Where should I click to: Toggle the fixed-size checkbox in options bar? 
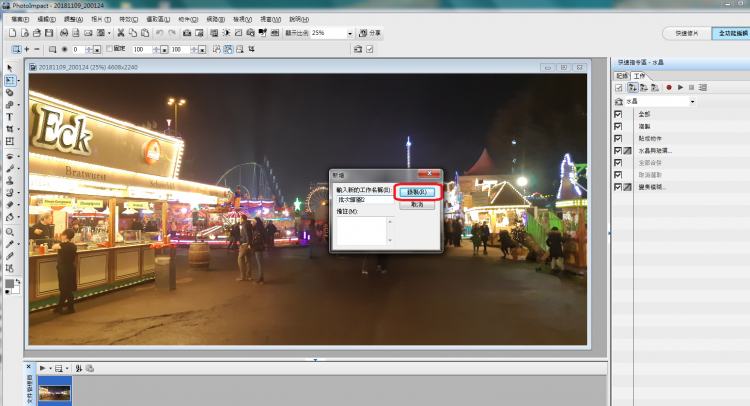tap(109, 48)
